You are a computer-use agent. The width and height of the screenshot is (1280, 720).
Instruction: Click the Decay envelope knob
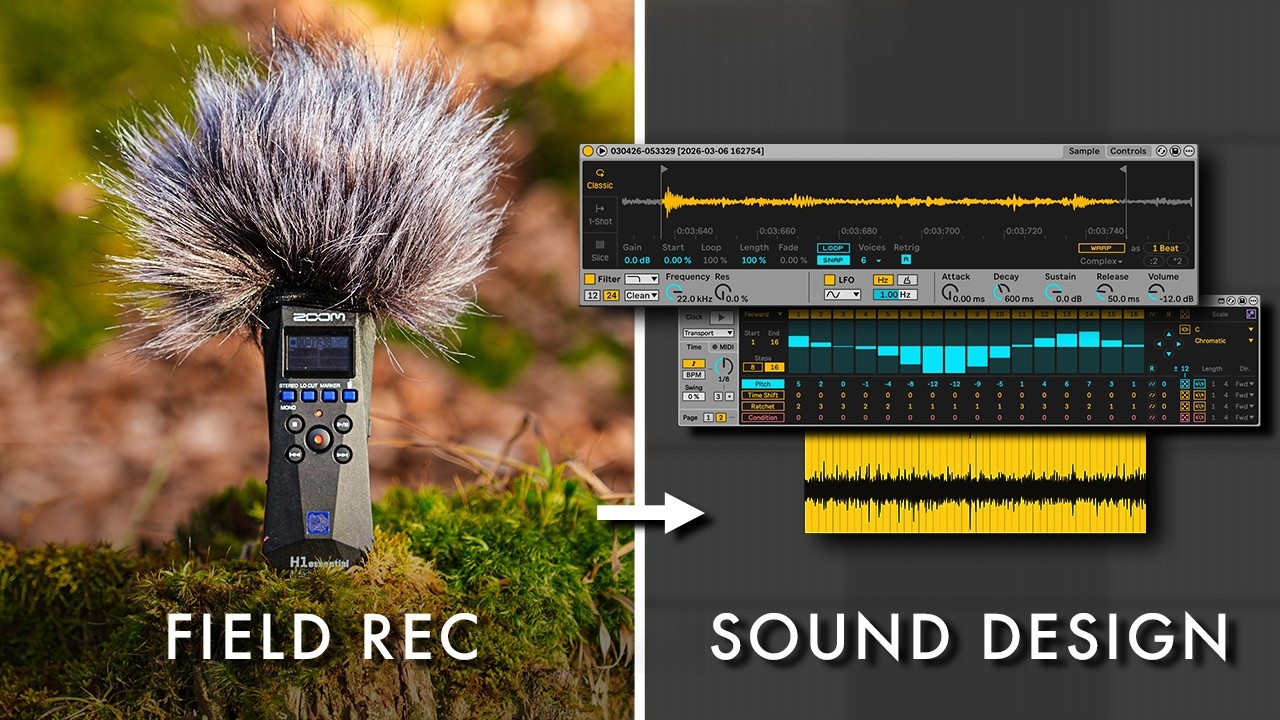point(1000,292)
